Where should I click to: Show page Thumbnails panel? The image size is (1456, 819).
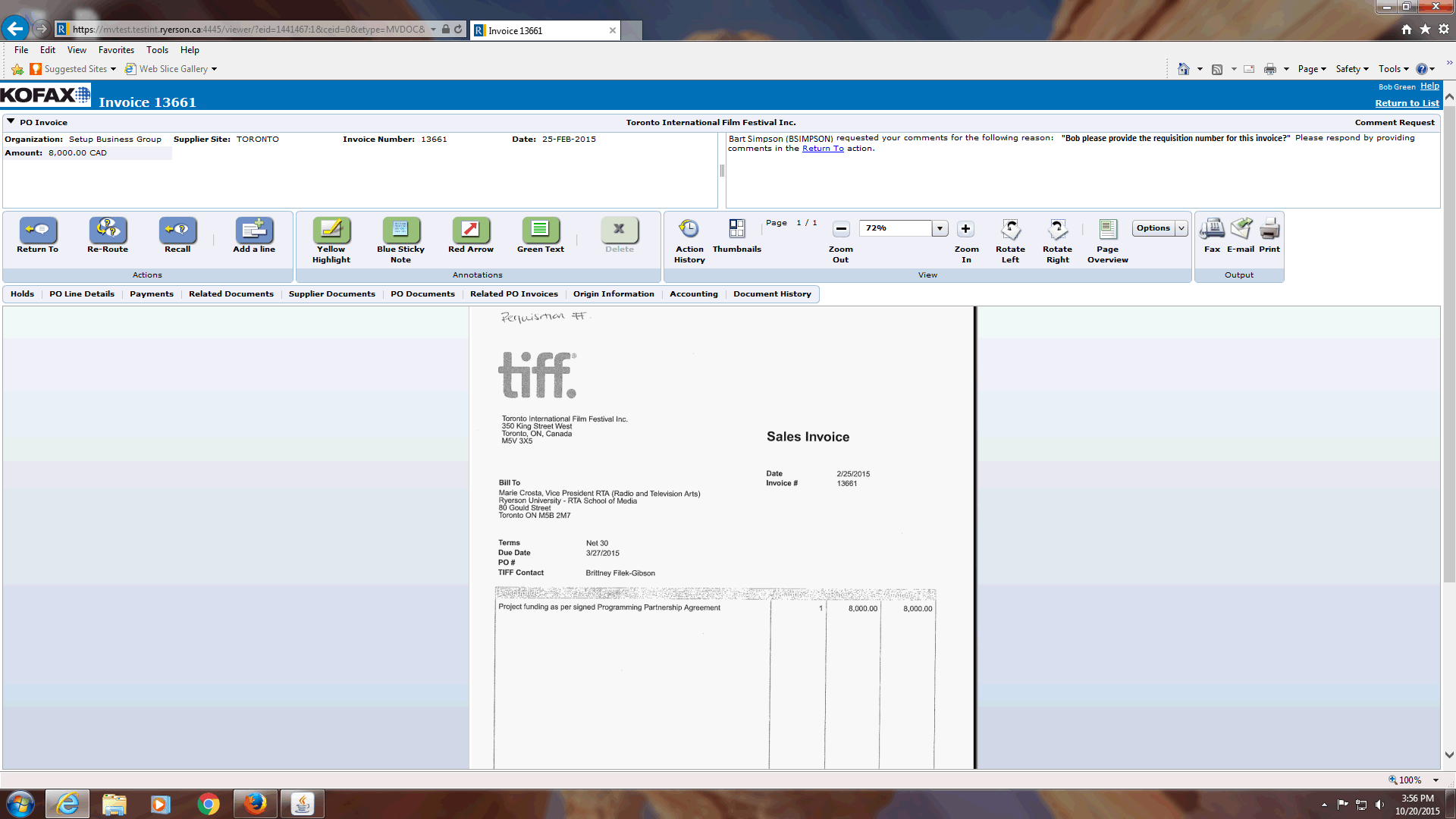point(736,230)
